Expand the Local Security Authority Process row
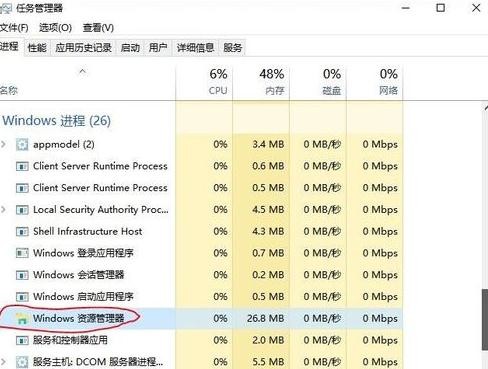This screenshot has height=369, width=488. click(x=4, y=210)
